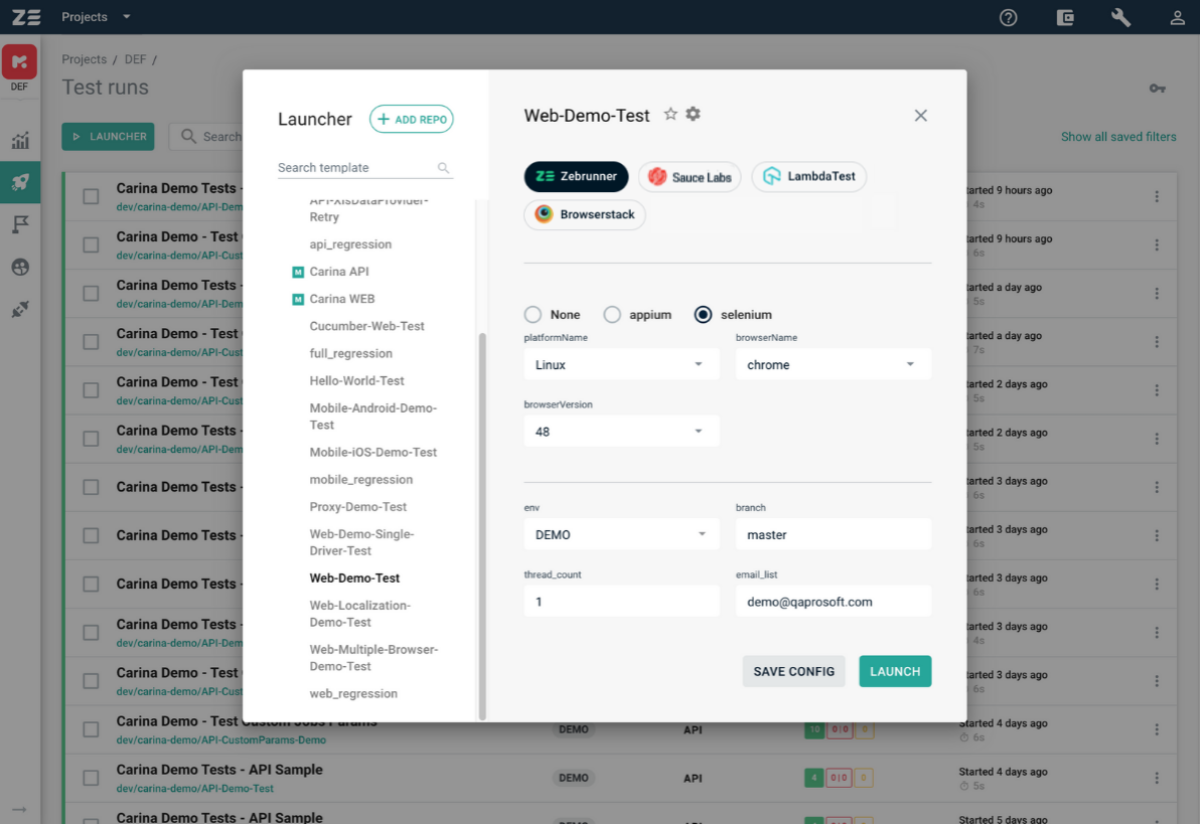Open the rocket test runs sidebar icon
Screen dimensions: 1200x824
pyautogui.click(x=20, y=182)
